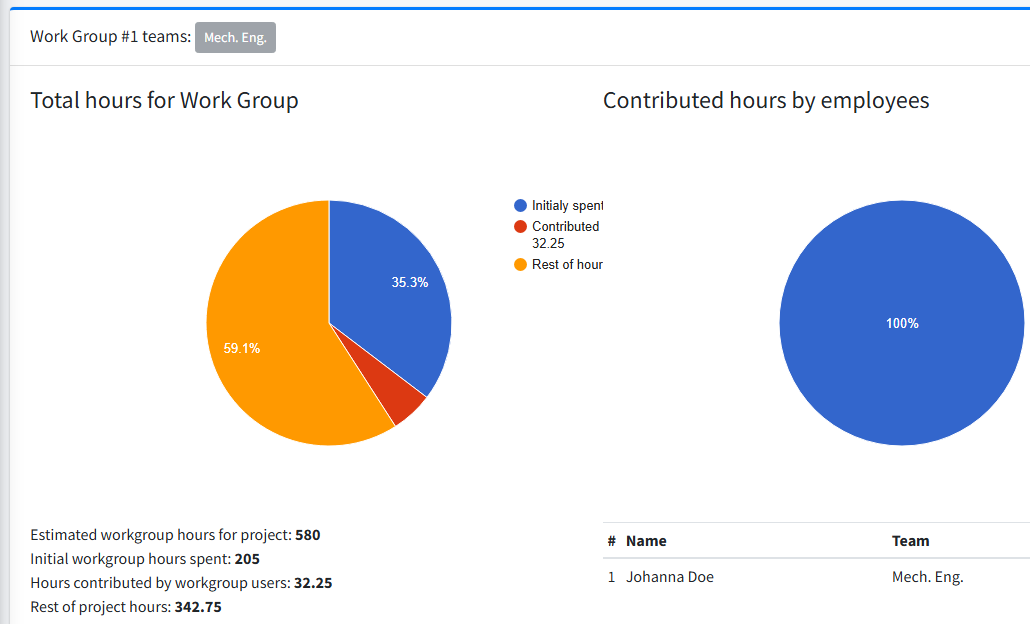Click the blue legend dot for Initialy spent
The image size is (1030, 624).
point(520,205)
